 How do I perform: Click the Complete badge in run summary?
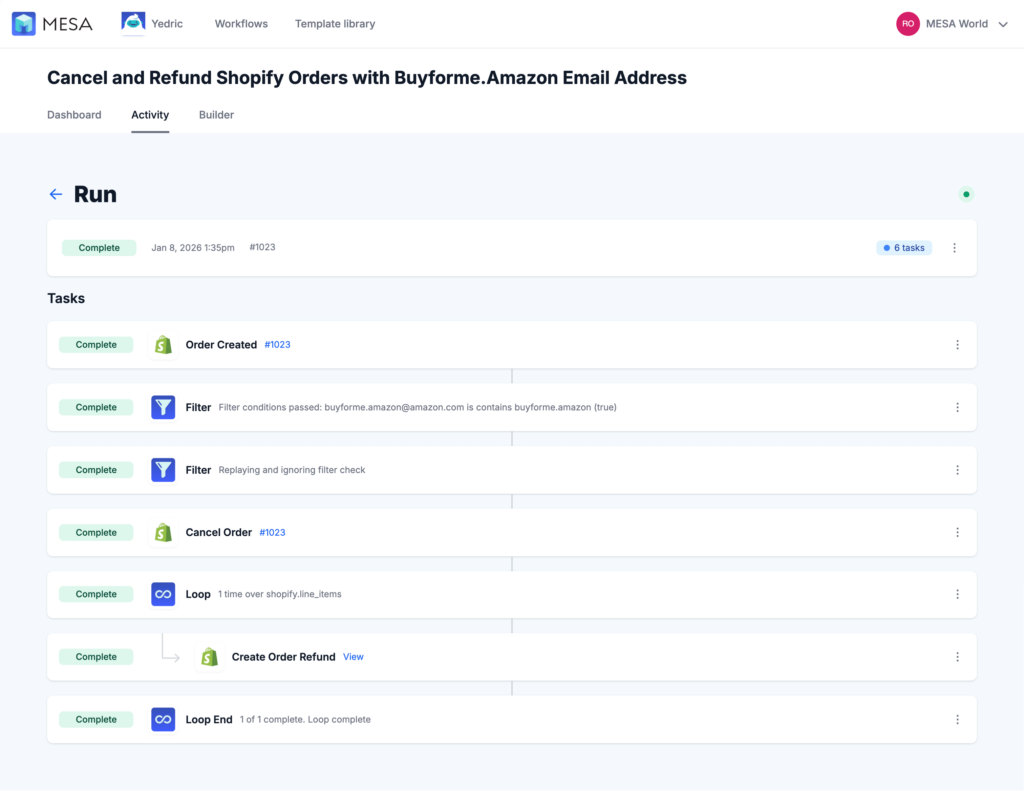tap(99, 248)
